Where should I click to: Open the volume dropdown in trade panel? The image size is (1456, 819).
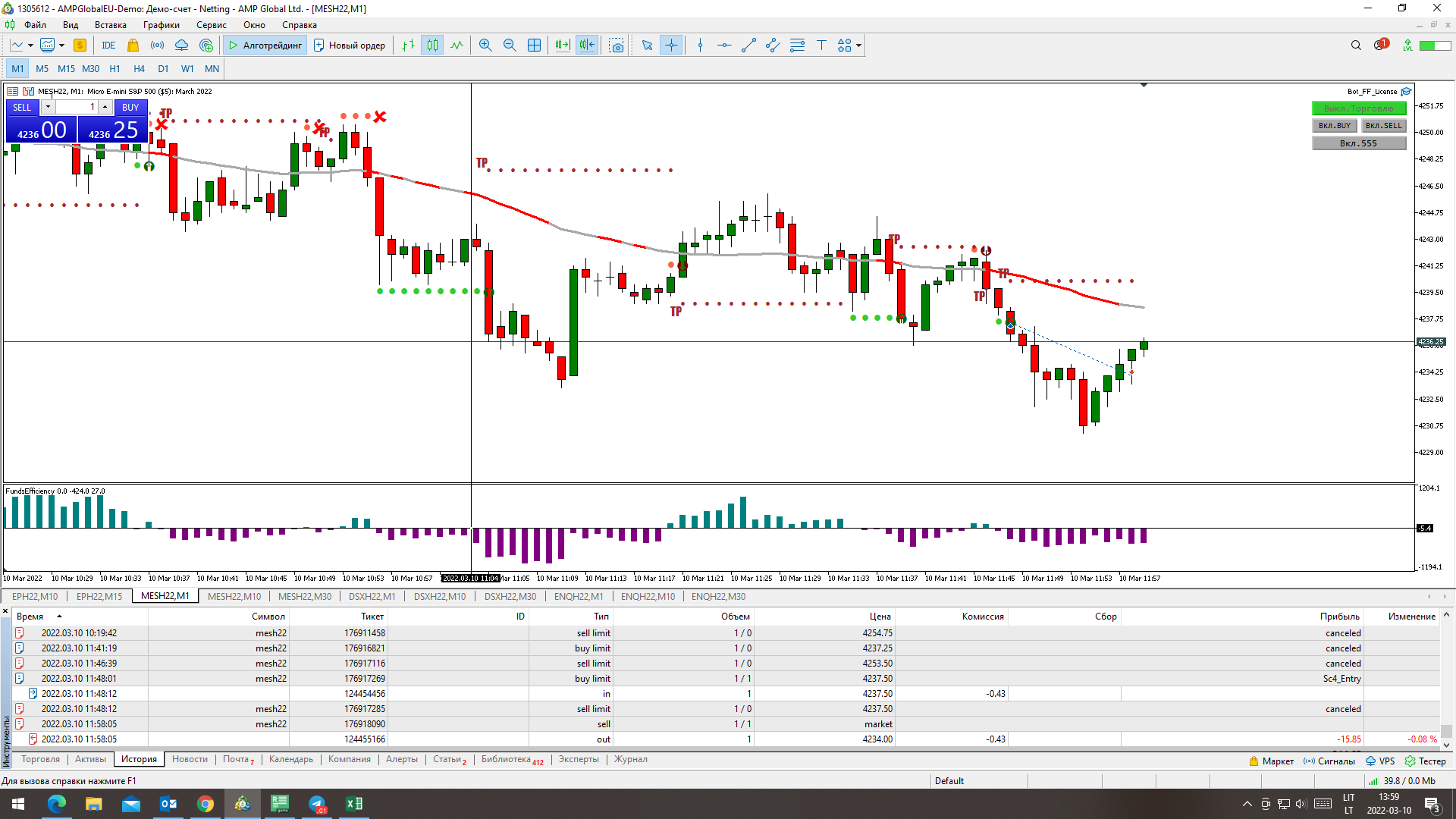point(48,107)
